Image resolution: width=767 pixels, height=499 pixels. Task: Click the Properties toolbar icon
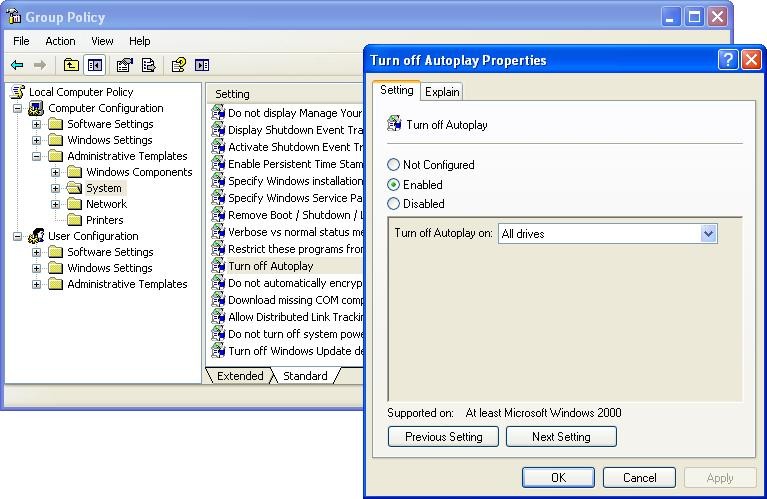coord(124,65)
